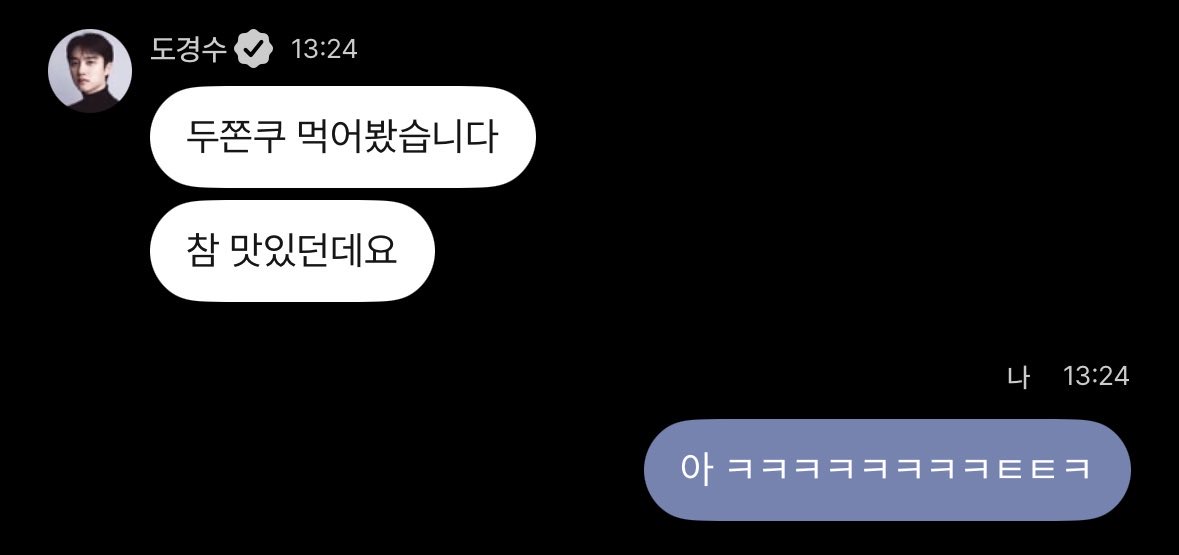Click the 13:24 timestamp beside 도경수

click(324, 50)
